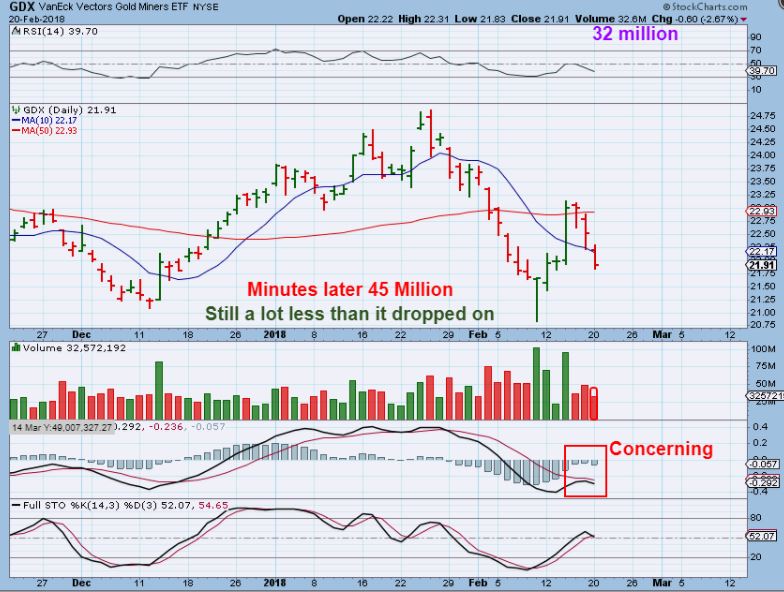This screenshot has height=592, width=784.
Task: Click the bold 21.91 last-price tag
Action: coord(762,266)
